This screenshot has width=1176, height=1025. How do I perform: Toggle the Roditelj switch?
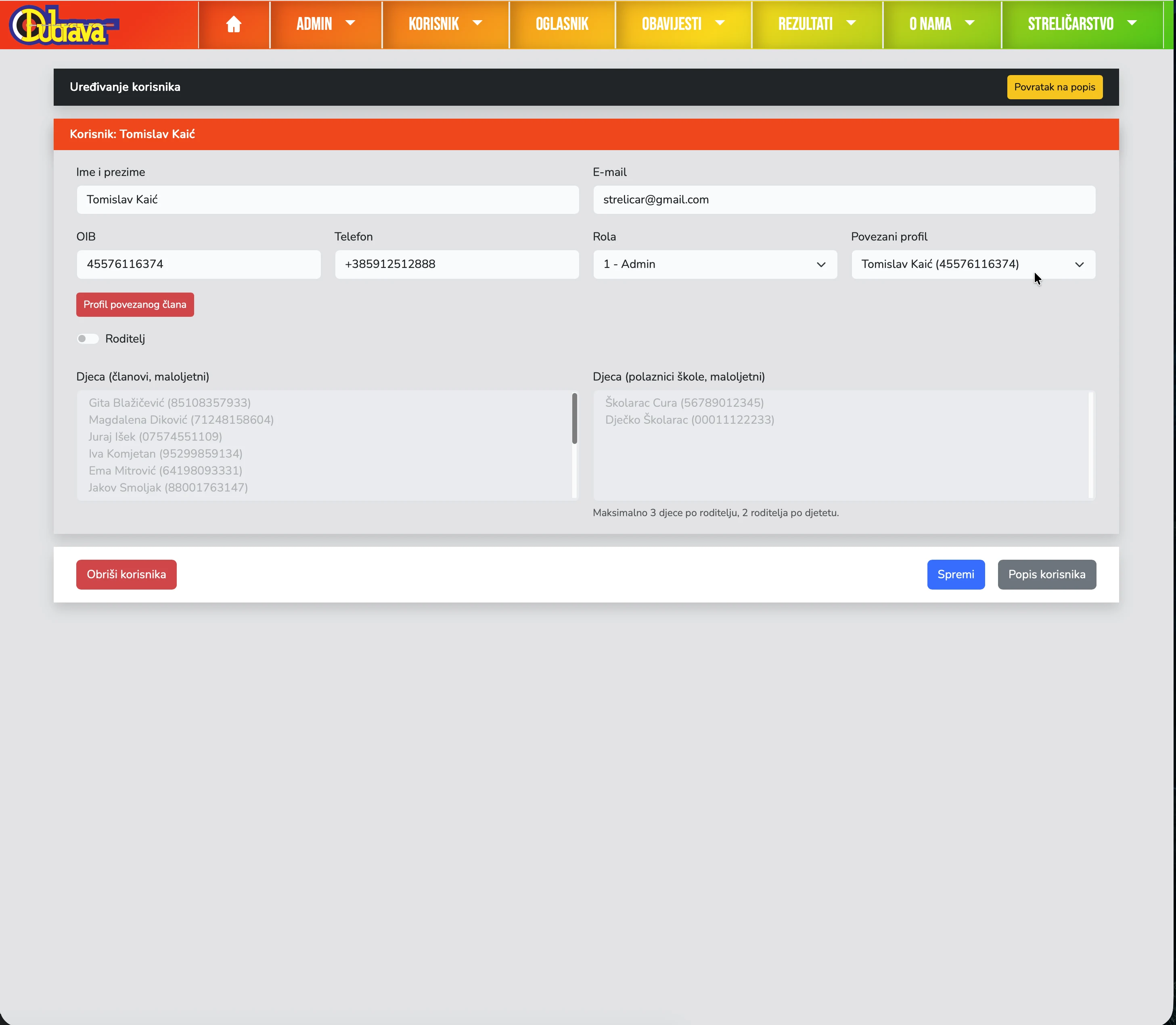[88, 339]
